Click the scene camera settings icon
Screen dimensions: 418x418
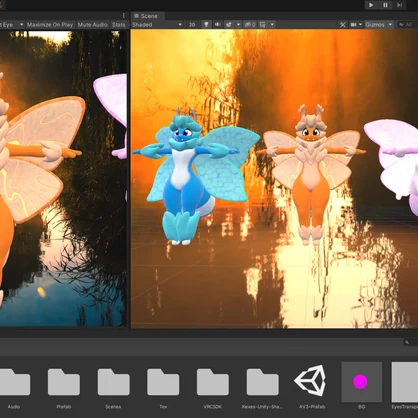tap(354, 25)
